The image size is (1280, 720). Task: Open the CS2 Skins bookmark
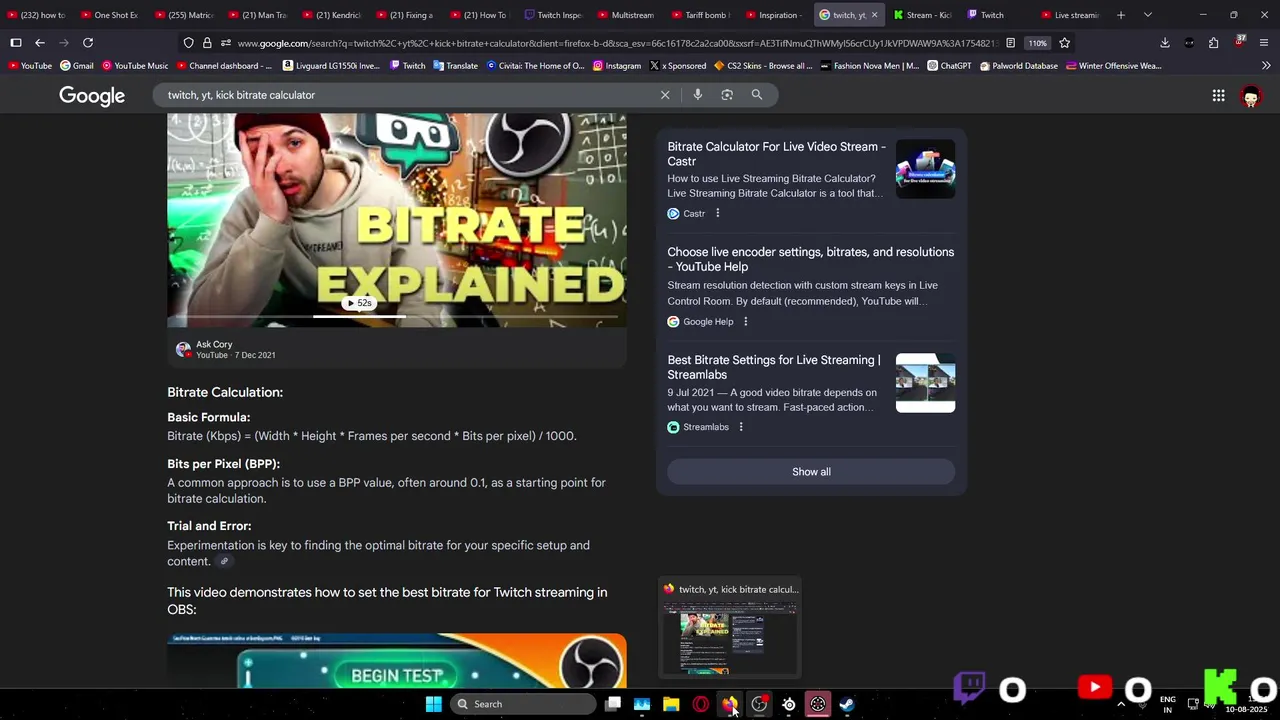[x=763, y=66]
